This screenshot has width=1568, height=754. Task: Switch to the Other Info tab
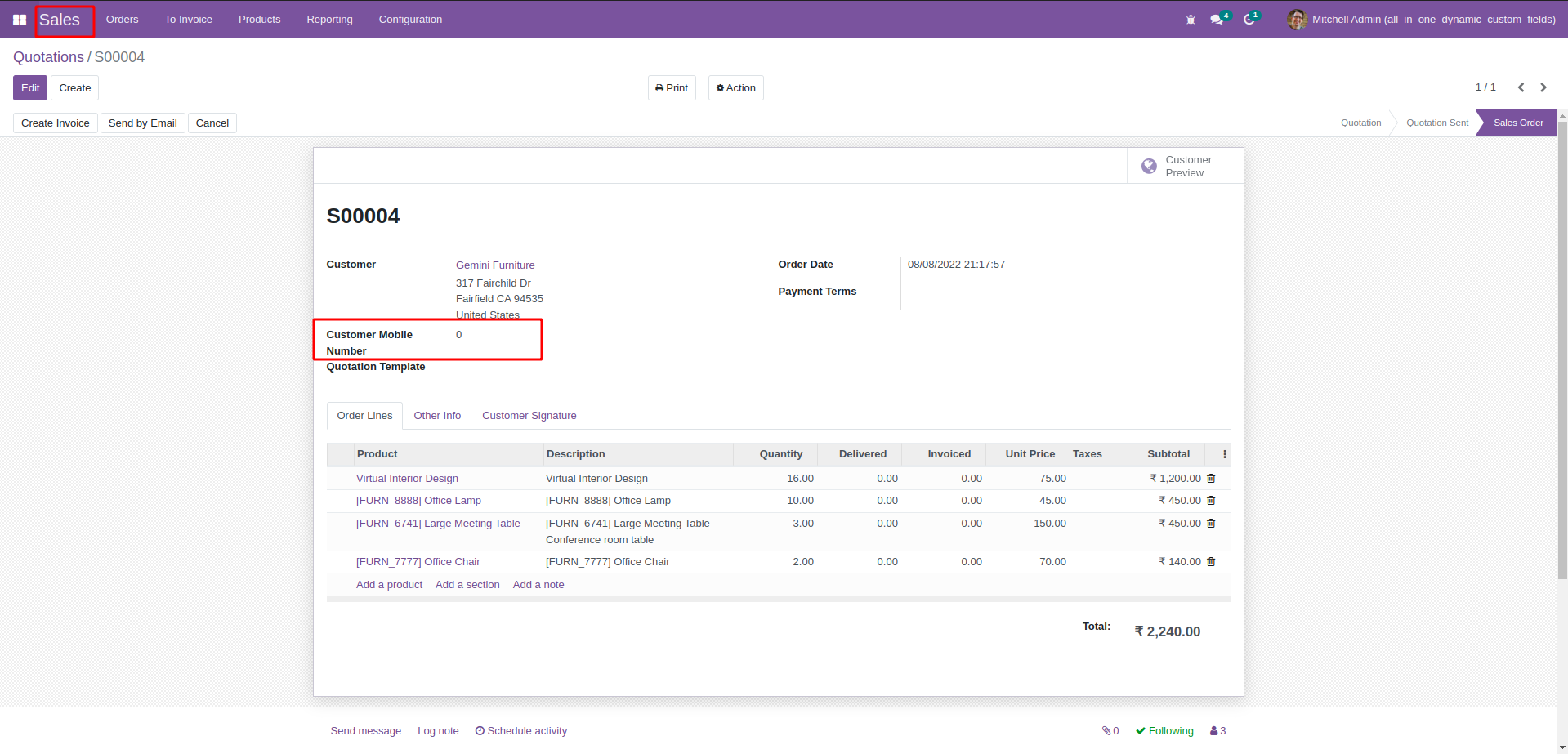[437, 416]
